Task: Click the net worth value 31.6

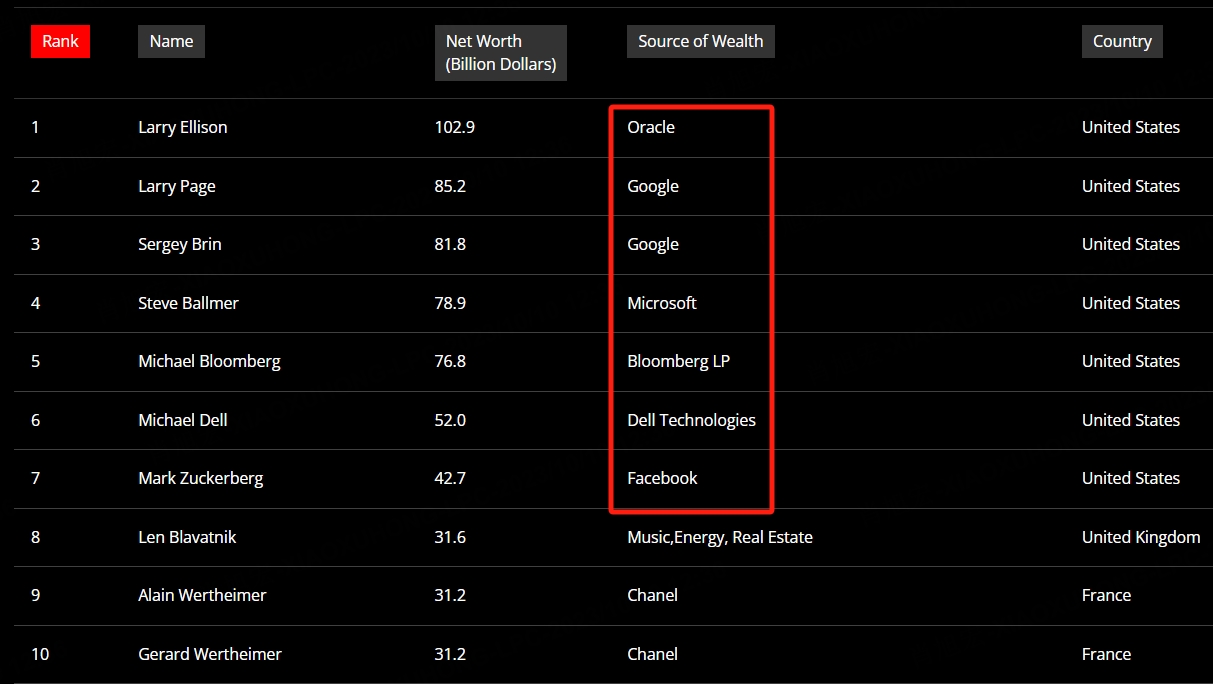Action: click(450, 537)
